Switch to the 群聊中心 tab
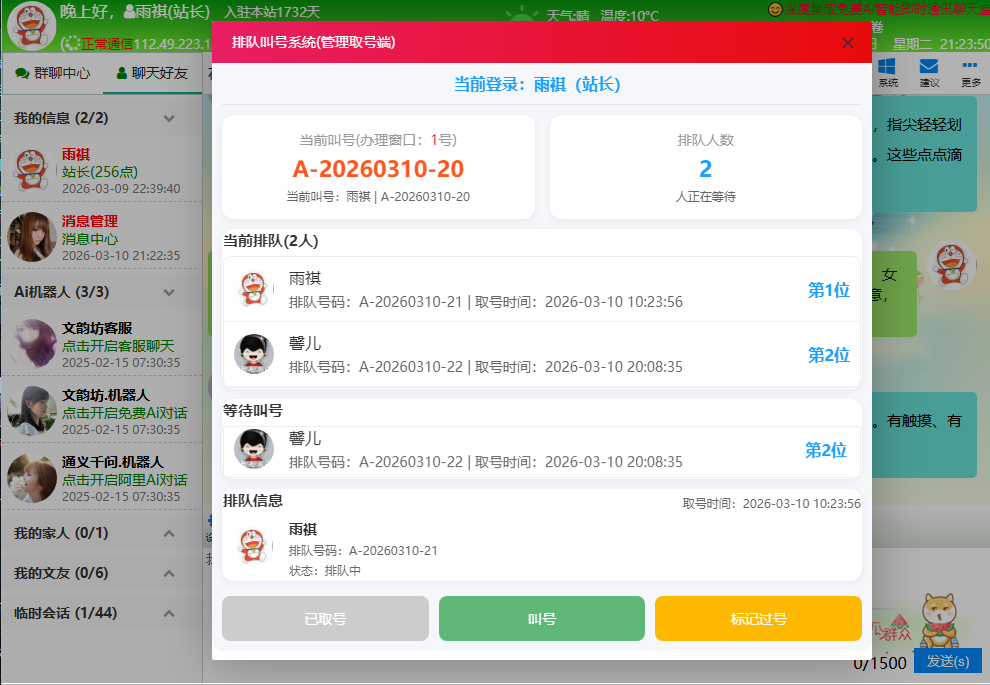Screen dimensions: 990x685 (53, 73)
